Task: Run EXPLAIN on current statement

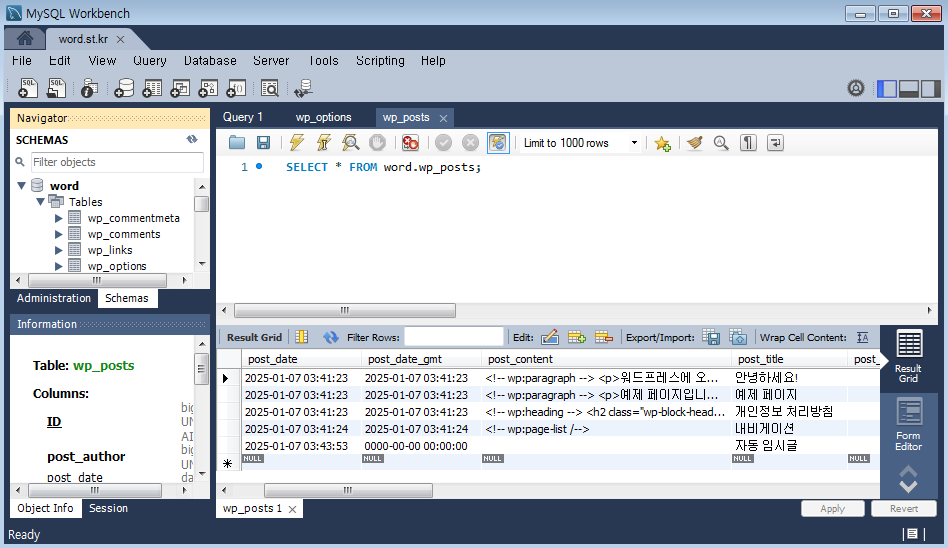Action: coord(350,143)
